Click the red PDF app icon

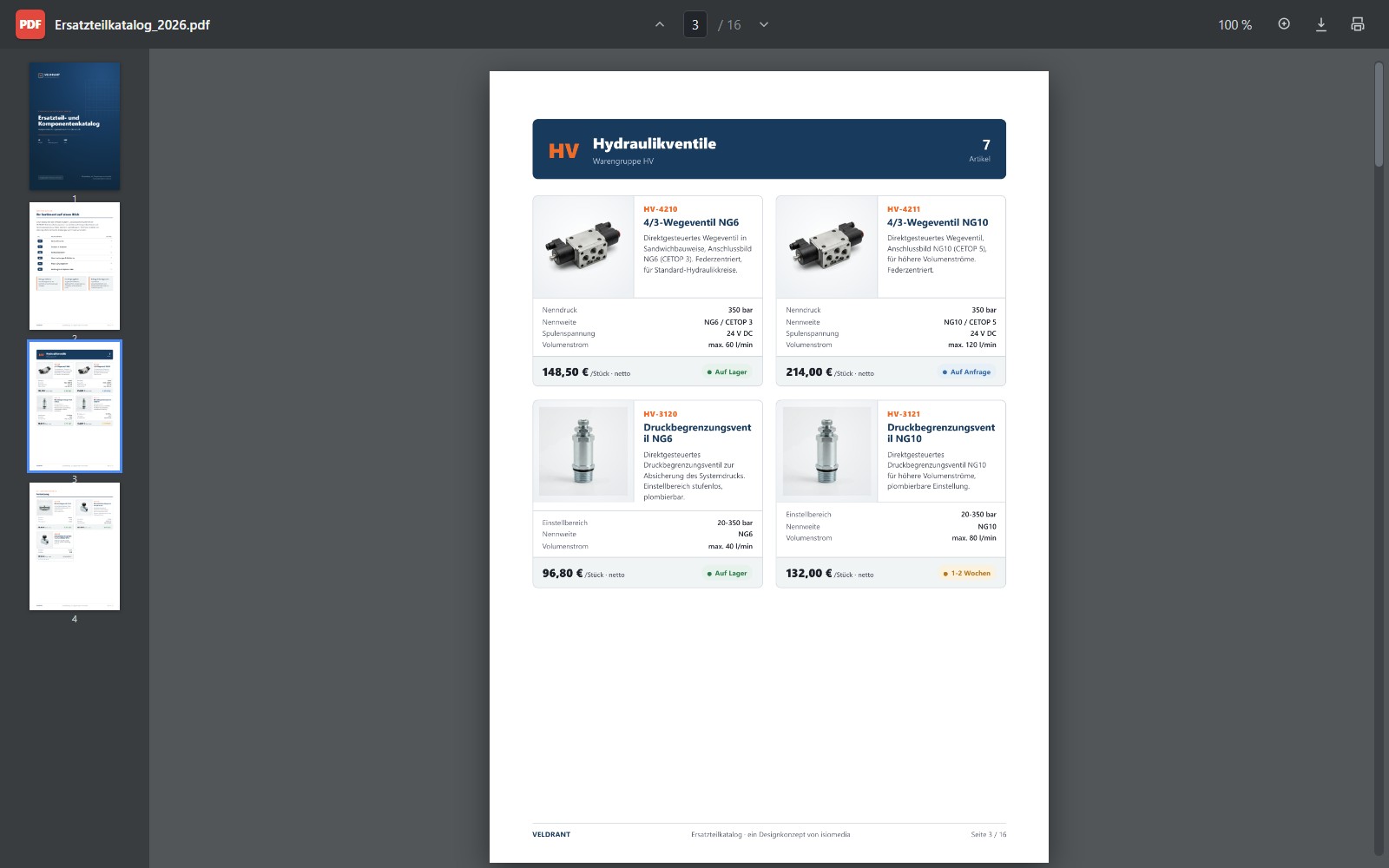coord(30,24)
